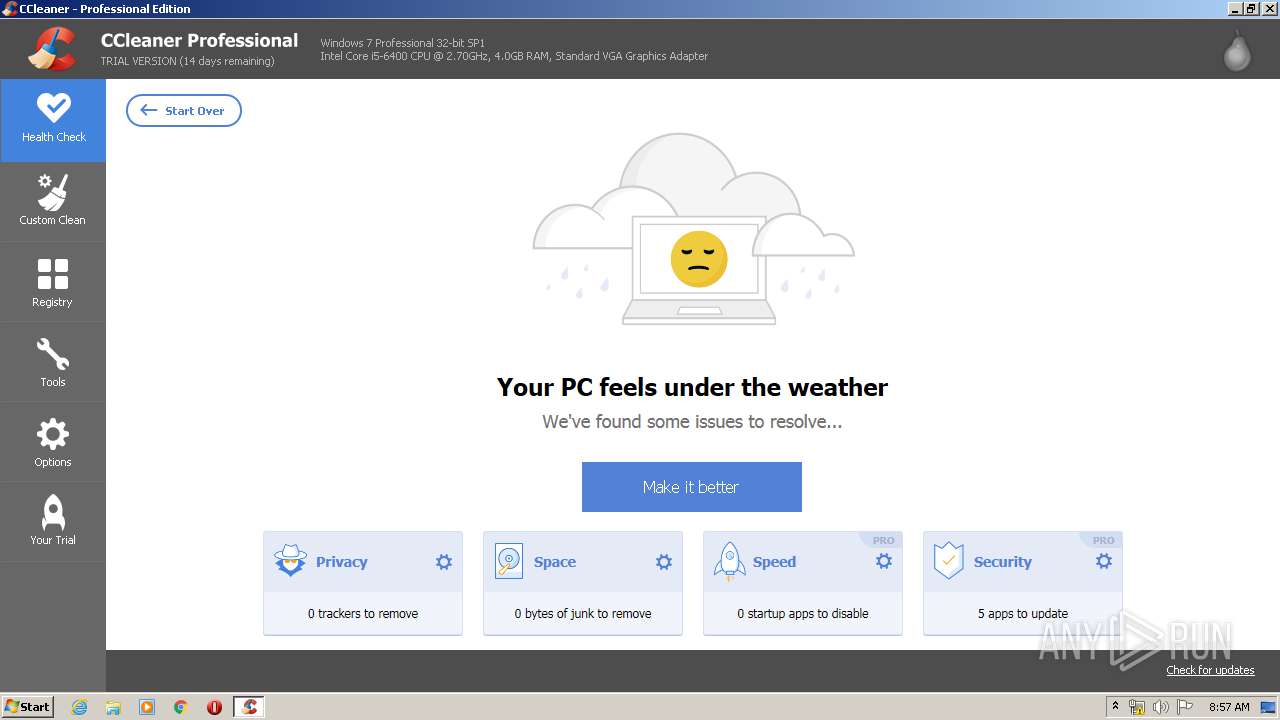Select '0 startup apps to disable' text

coord(803,614)
